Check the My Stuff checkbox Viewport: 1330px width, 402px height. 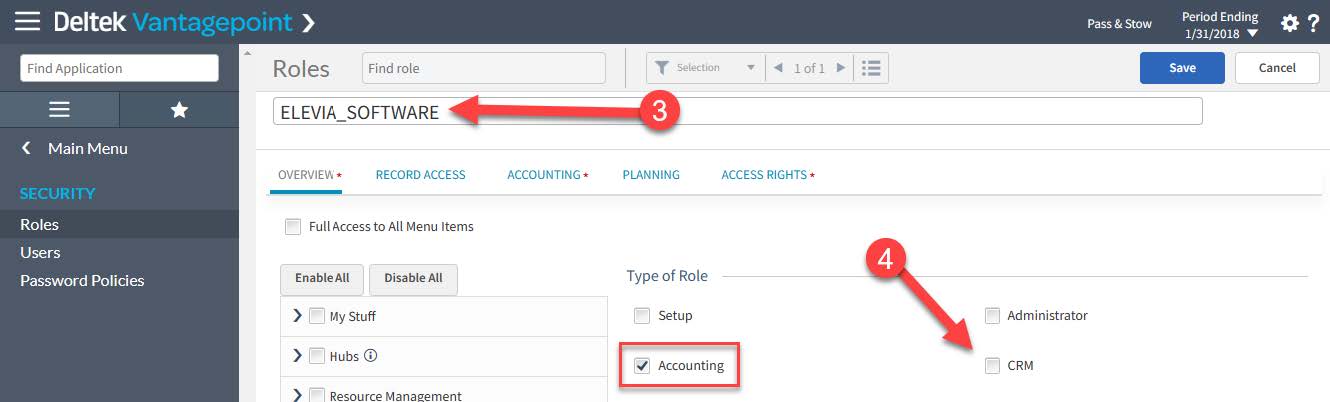click(317, 316)
